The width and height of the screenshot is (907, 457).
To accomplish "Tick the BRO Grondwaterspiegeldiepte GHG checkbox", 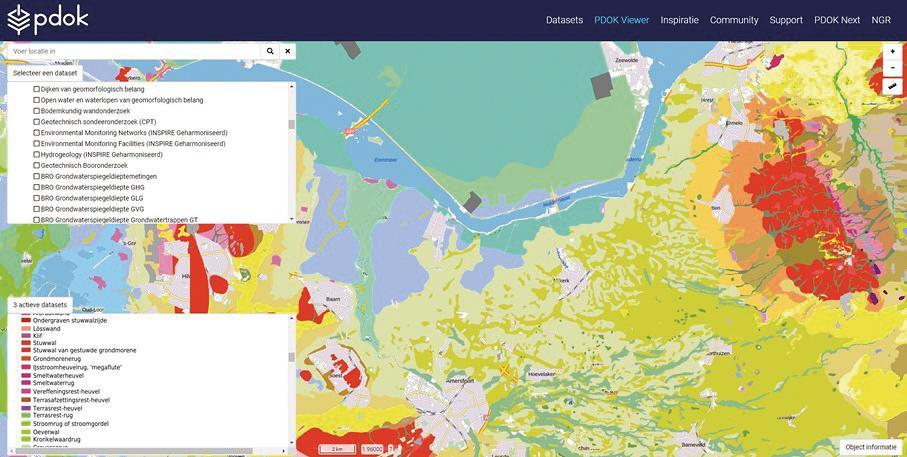I will (x=37, y=187).
